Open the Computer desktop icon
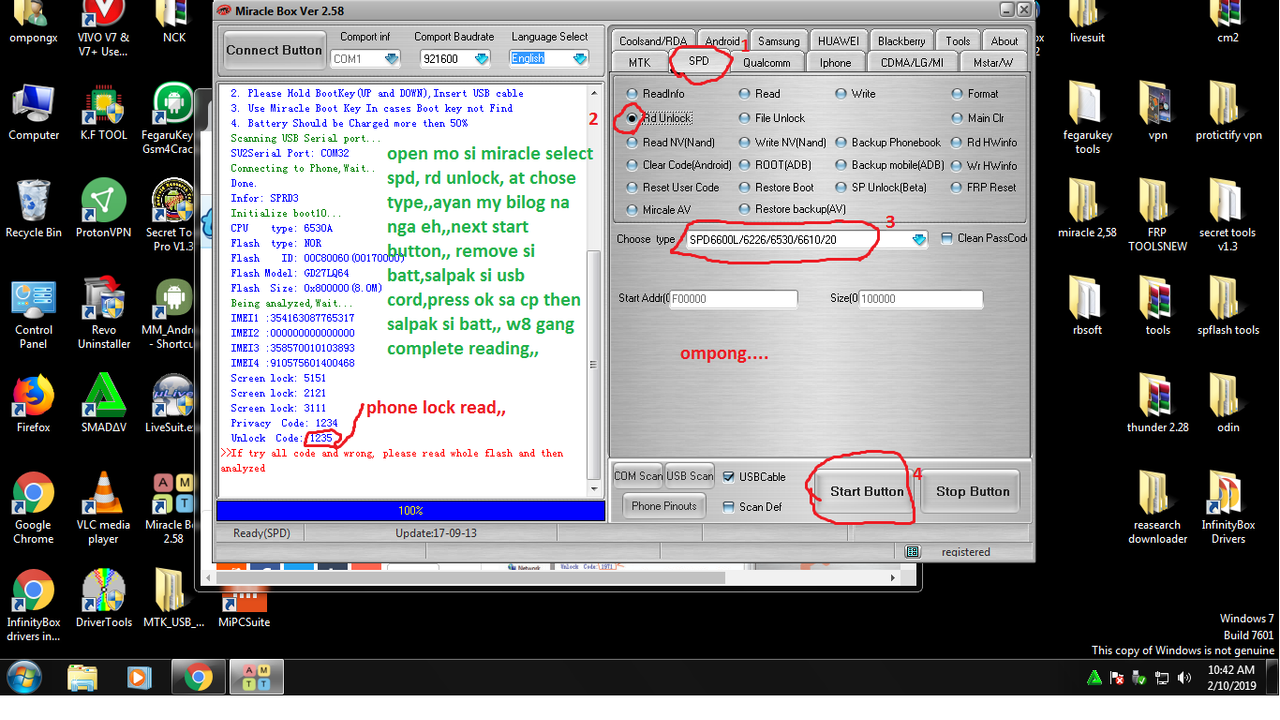The height and width of the screenshot is (720, 1280). point(33,111)
